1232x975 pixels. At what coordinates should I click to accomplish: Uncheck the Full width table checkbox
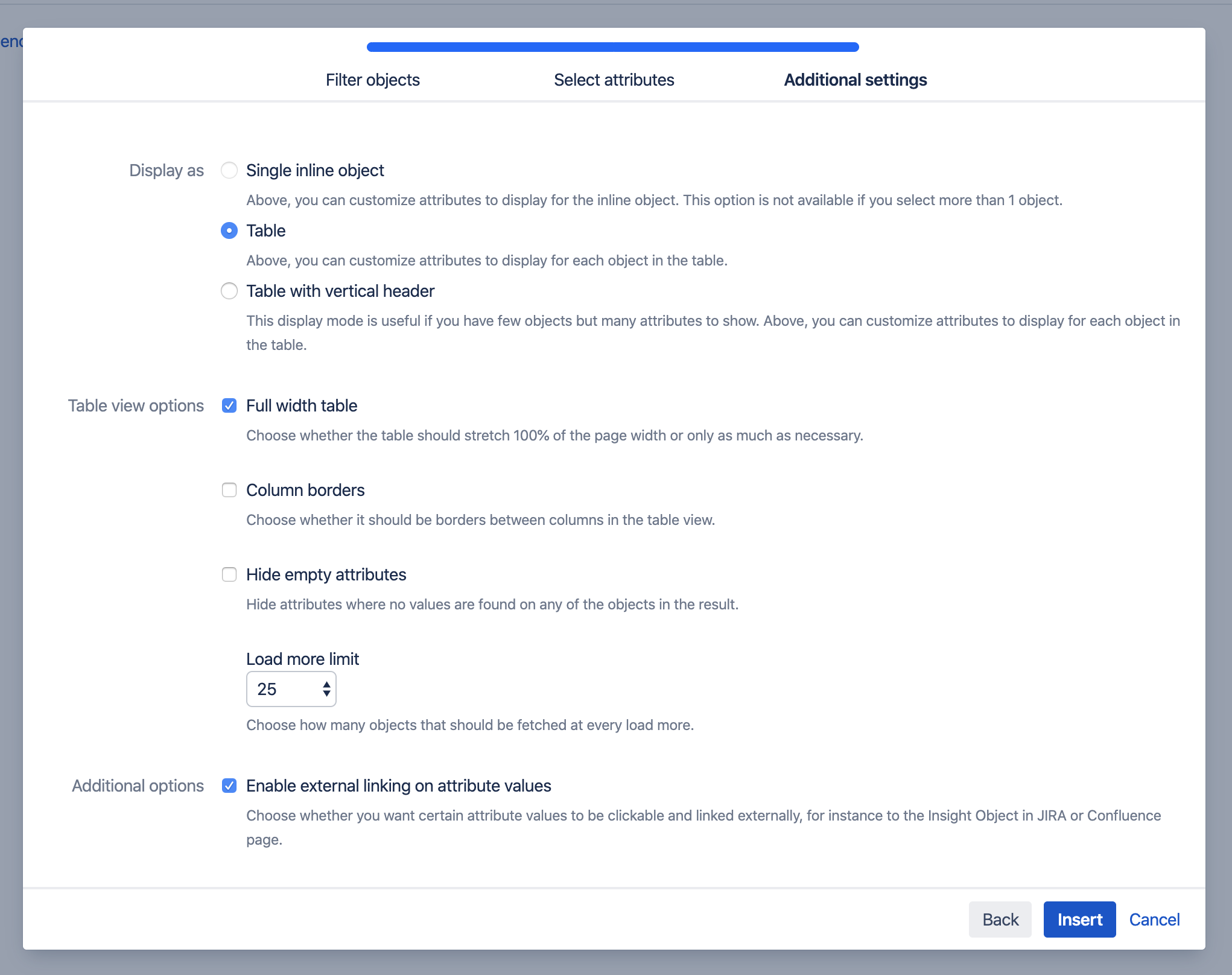tap(229, 405)
